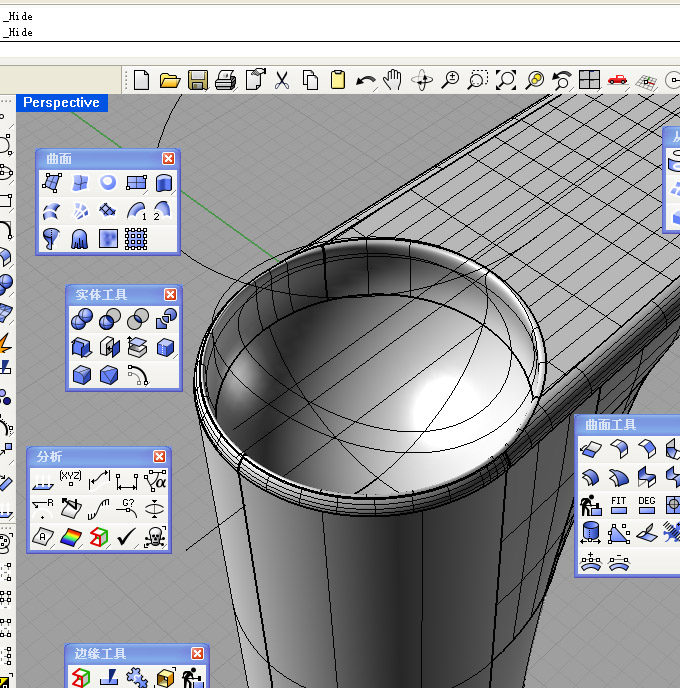Click the gear-shaped icon in 边缘工具
This screenshot has height=688, width=680.
[137, 677]
